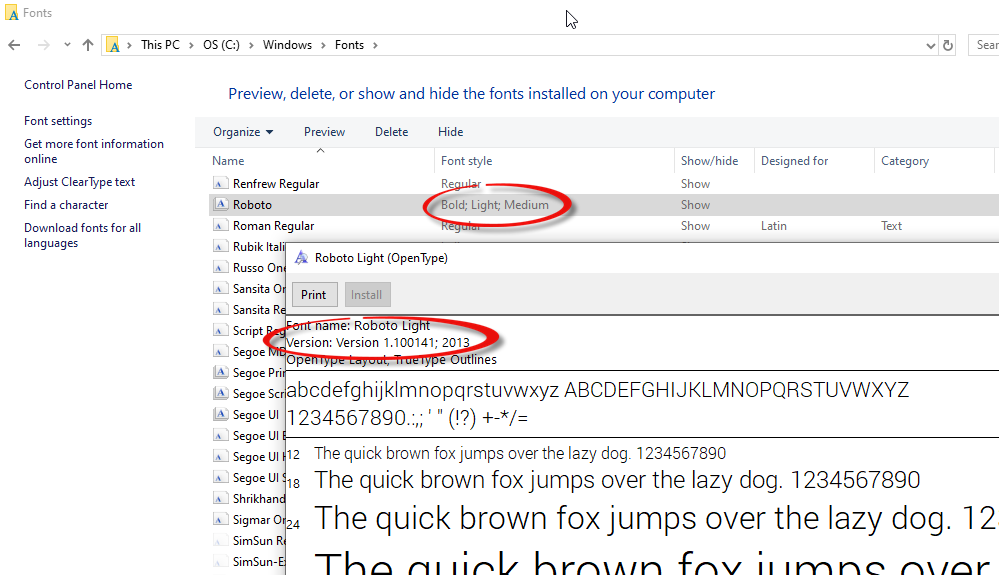999x575 pixels.
Task: Select the Sigmar One font icon
Action: [220, 520]
